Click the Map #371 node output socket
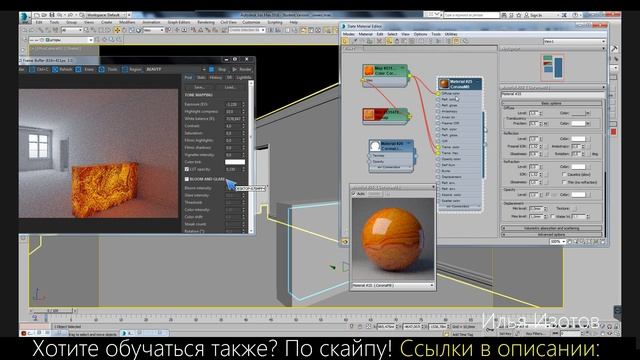640x360 pixels. click(410, 76)
